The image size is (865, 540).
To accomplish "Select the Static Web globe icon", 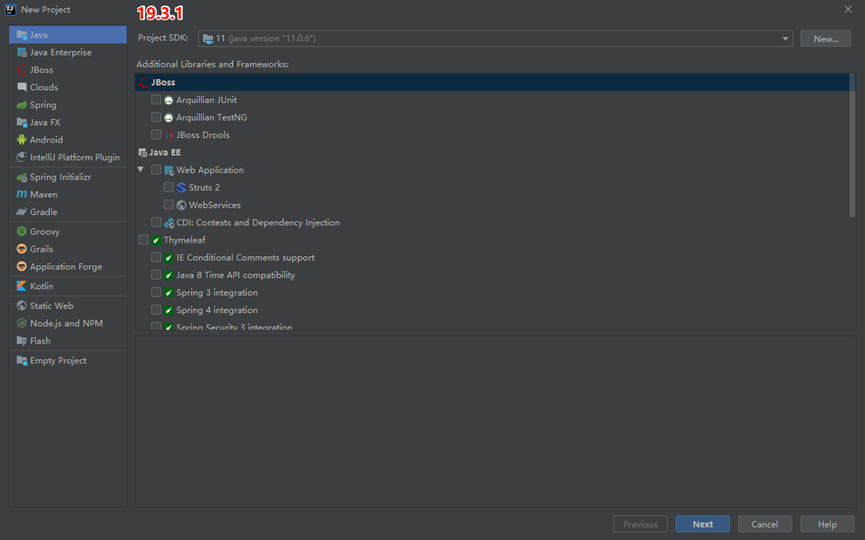I will (22, 306).
